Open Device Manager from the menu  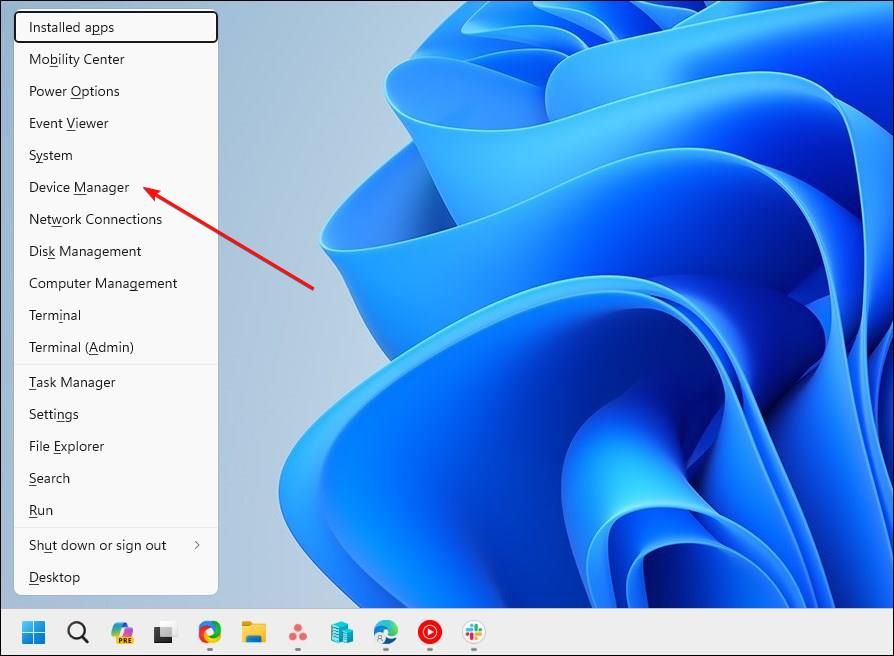point(79,187)
